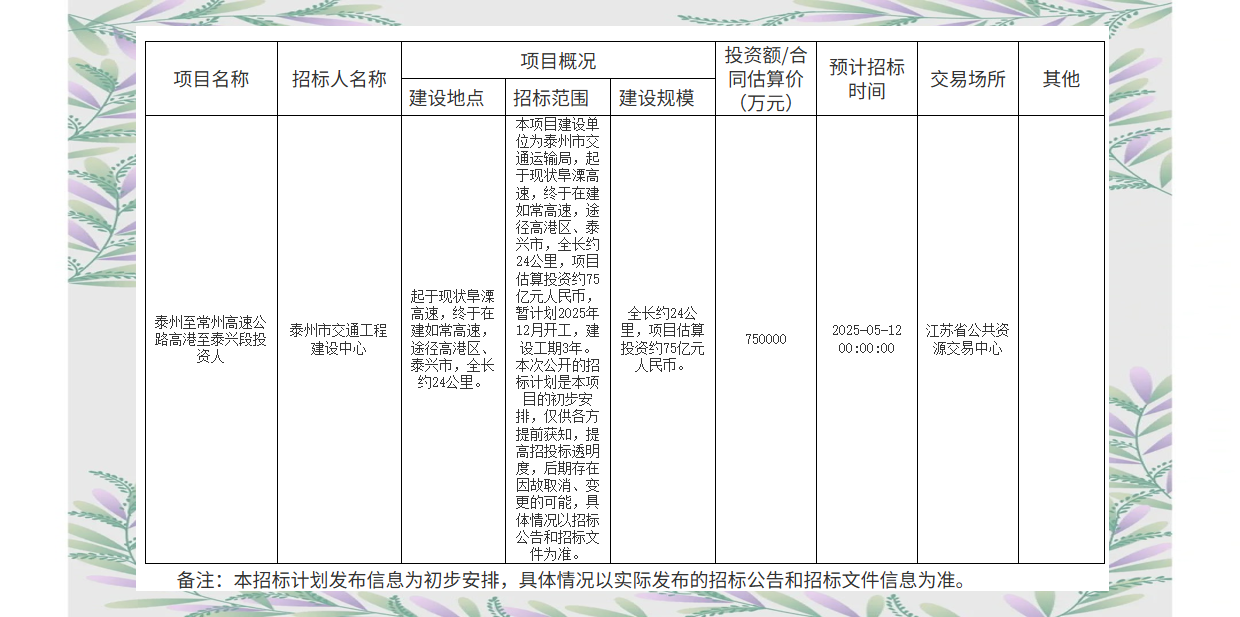The width and height of the screenshot is (1240, 617).
Task: Click the 750000 investment value
Action: (x=766, y=339)
